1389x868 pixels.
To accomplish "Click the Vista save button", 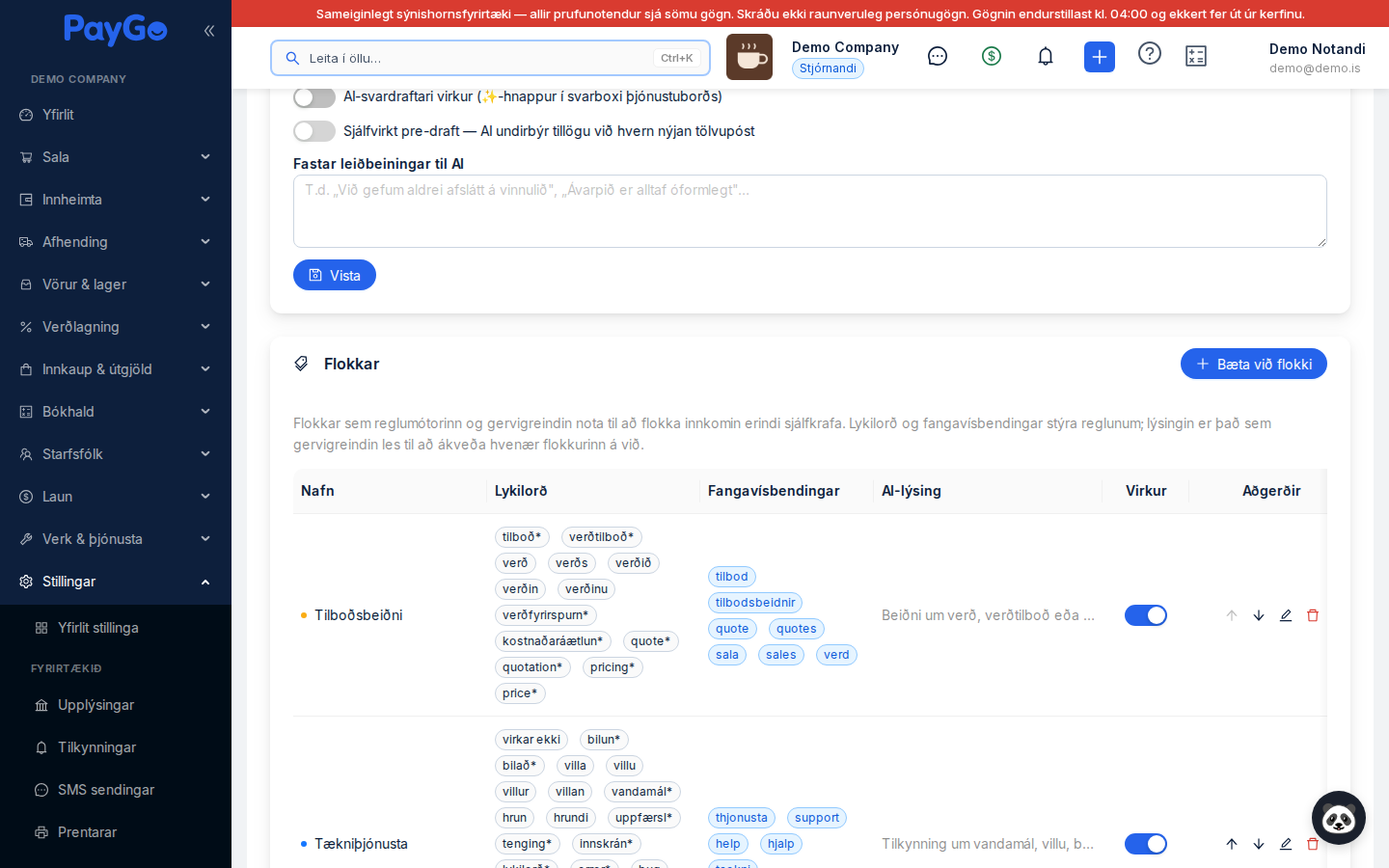I will click(x=335, y=275).
